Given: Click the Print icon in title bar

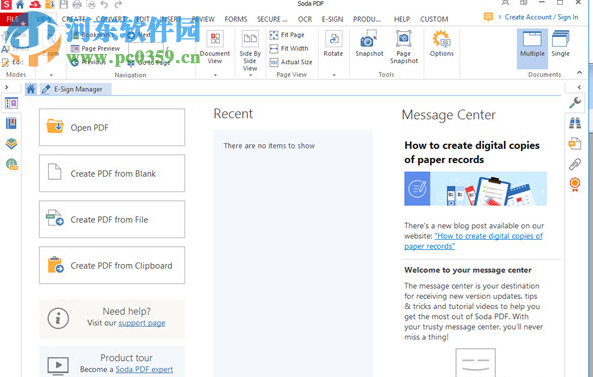Looking at the screenshot, I should coord(77,4).
